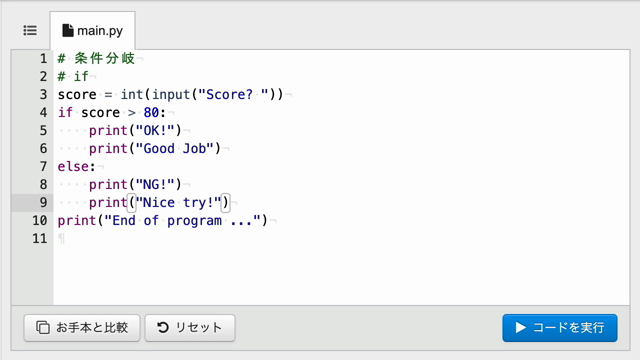The width and height of the screenshot is (640, 360).
Task: Click the play triangle icon on run button
Action: (520, 327)
